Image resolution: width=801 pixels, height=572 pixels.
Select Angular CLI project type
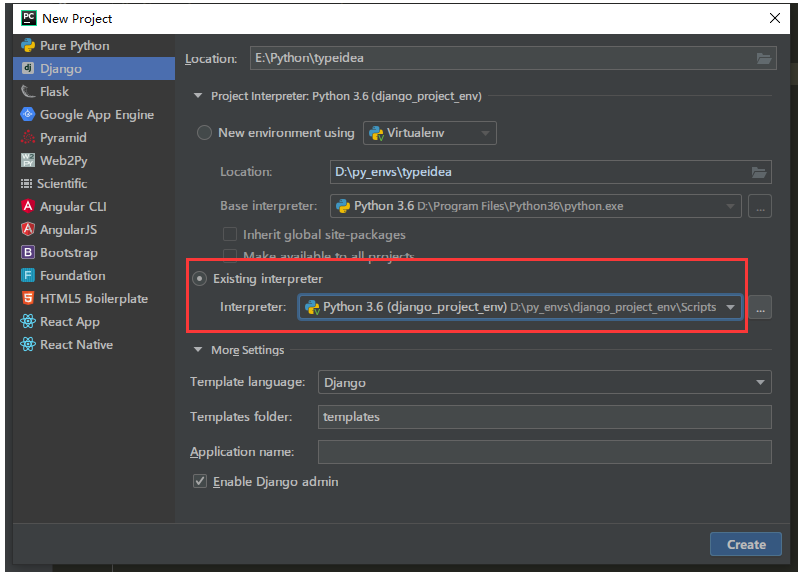[94, 206]
